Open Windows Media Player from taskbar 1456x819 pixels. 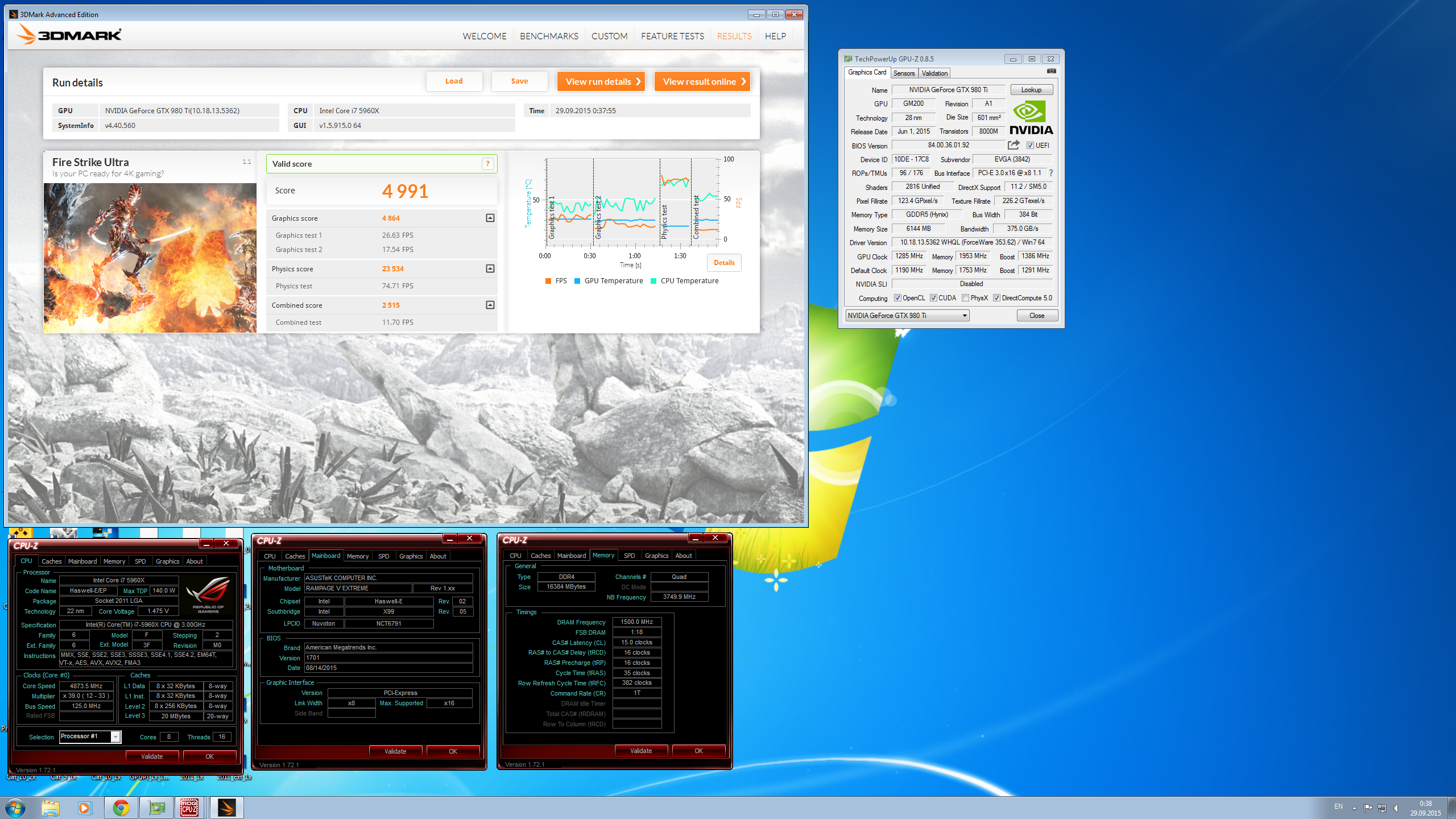coord(84,808)
